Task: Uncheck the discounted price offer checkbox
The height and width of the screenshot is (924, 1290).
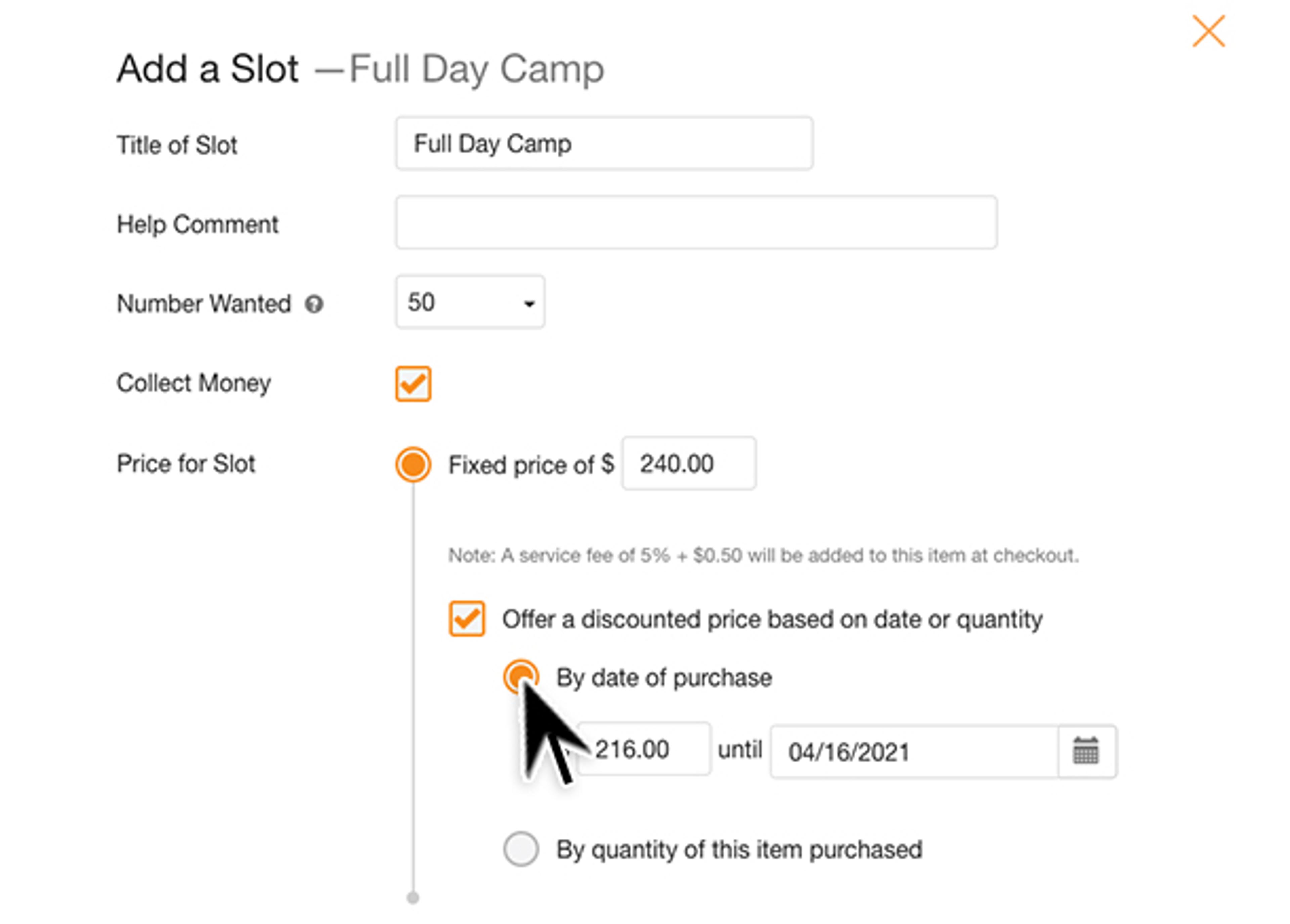Action: pyautogui.click(x=466, y=618)
